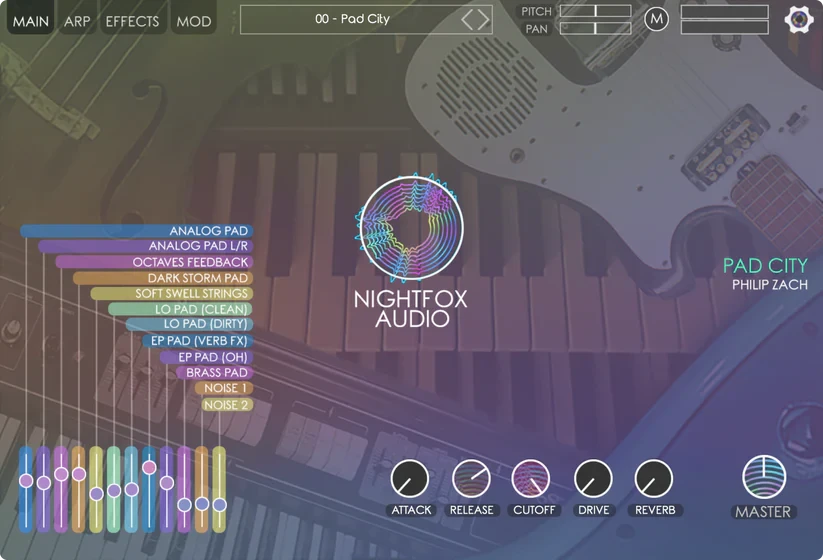Advance to next preset with right arrow
The width and height of the screenshot is (823, 560).
click(483, 19)
